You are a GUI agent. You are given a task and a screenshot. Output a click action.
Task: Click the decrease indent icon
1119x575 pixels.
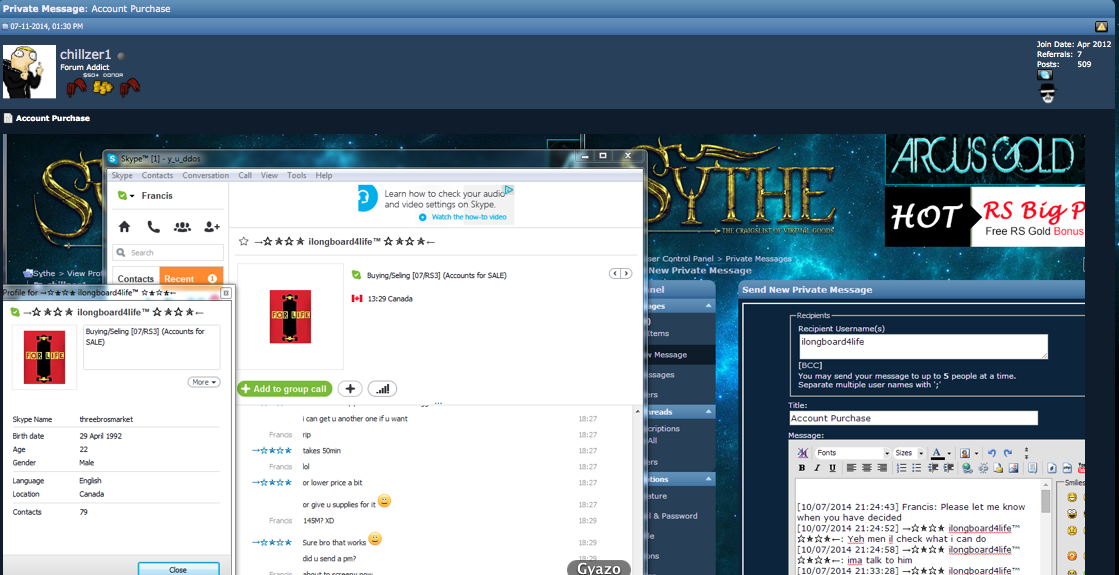click(x=932, y=468)
